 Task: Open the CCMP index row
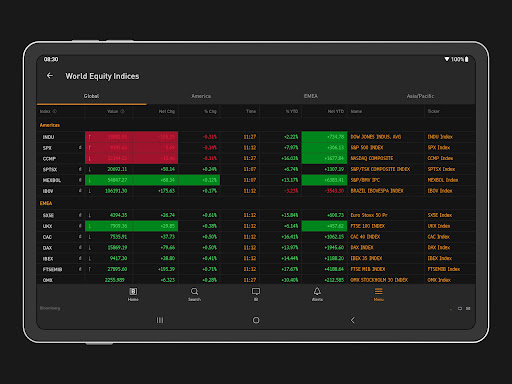click(256, 158)
